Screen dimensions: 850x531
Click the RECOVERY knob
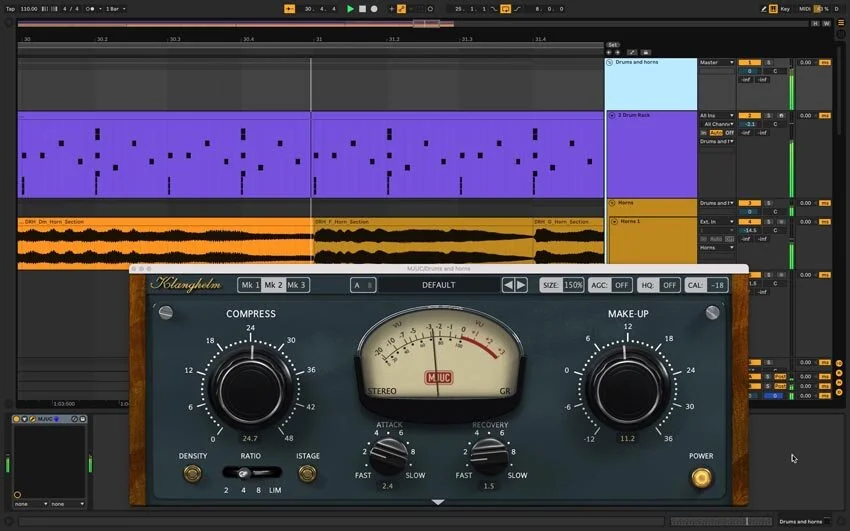488,456
